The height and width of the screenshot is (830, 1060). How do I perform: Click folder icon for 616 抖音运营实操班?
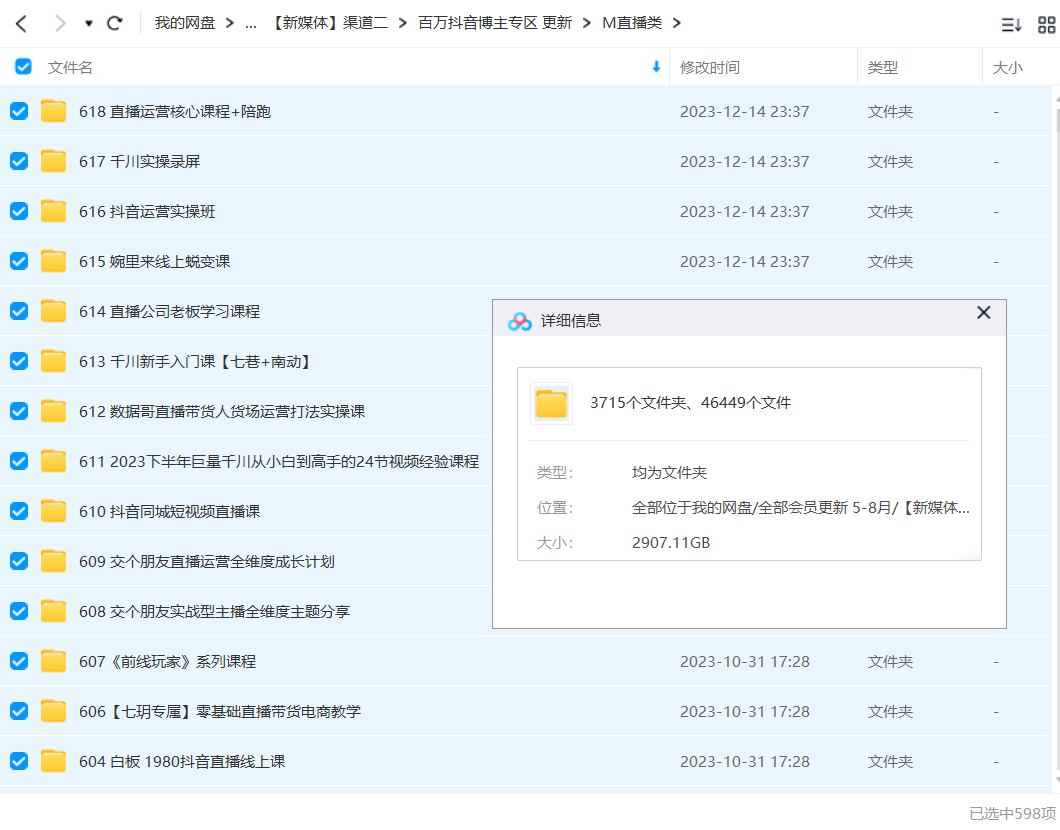[54, 211]
